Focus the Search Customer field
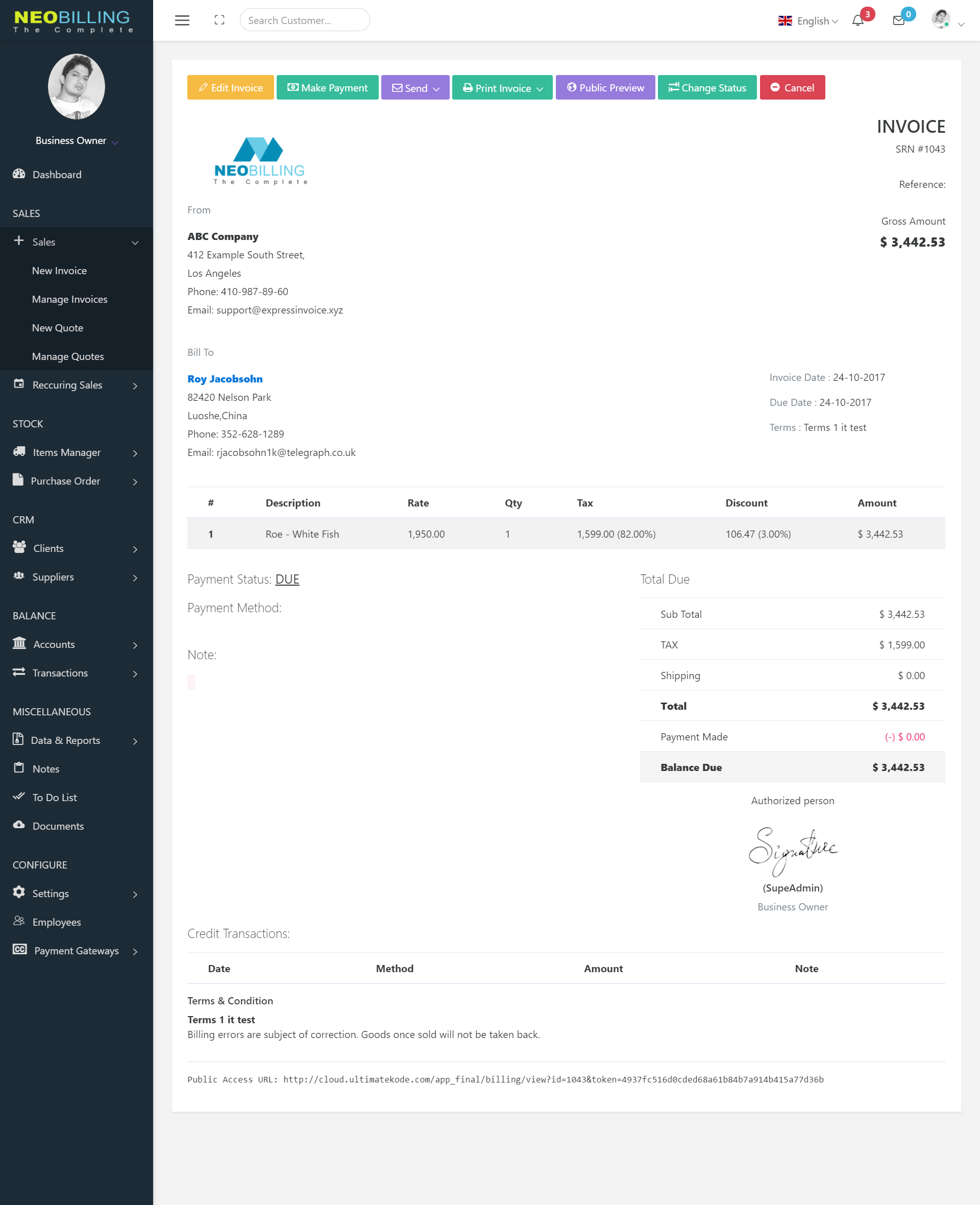The image size is (980, 1205). pyautogui.click(x=304, y=20)
